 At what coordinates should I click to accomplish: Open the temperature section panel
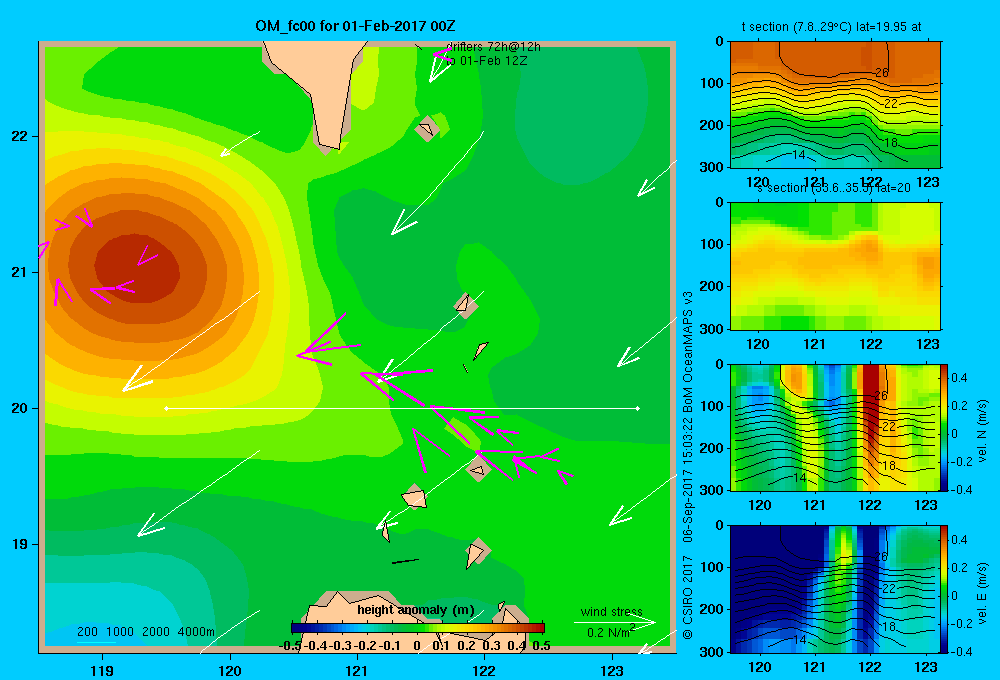click(x=835, y=104)
